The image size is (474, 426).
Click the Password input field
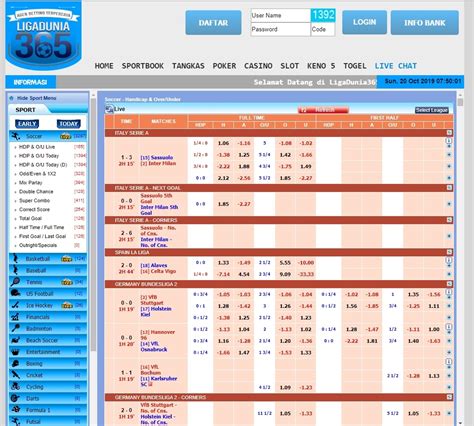[x=280, y=29]
